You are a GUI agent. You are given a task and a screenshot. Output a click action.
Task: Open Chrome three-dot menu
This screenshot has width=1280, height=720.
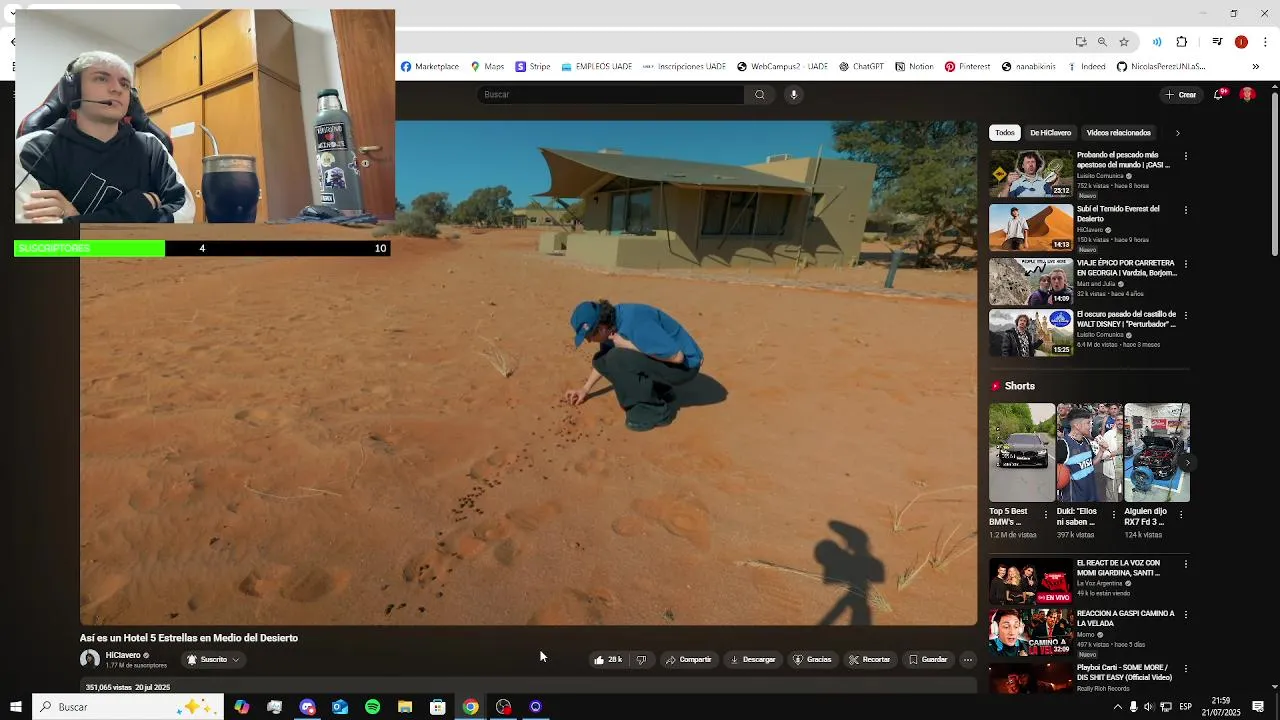pyautogui.click(x=1266, y=42)
